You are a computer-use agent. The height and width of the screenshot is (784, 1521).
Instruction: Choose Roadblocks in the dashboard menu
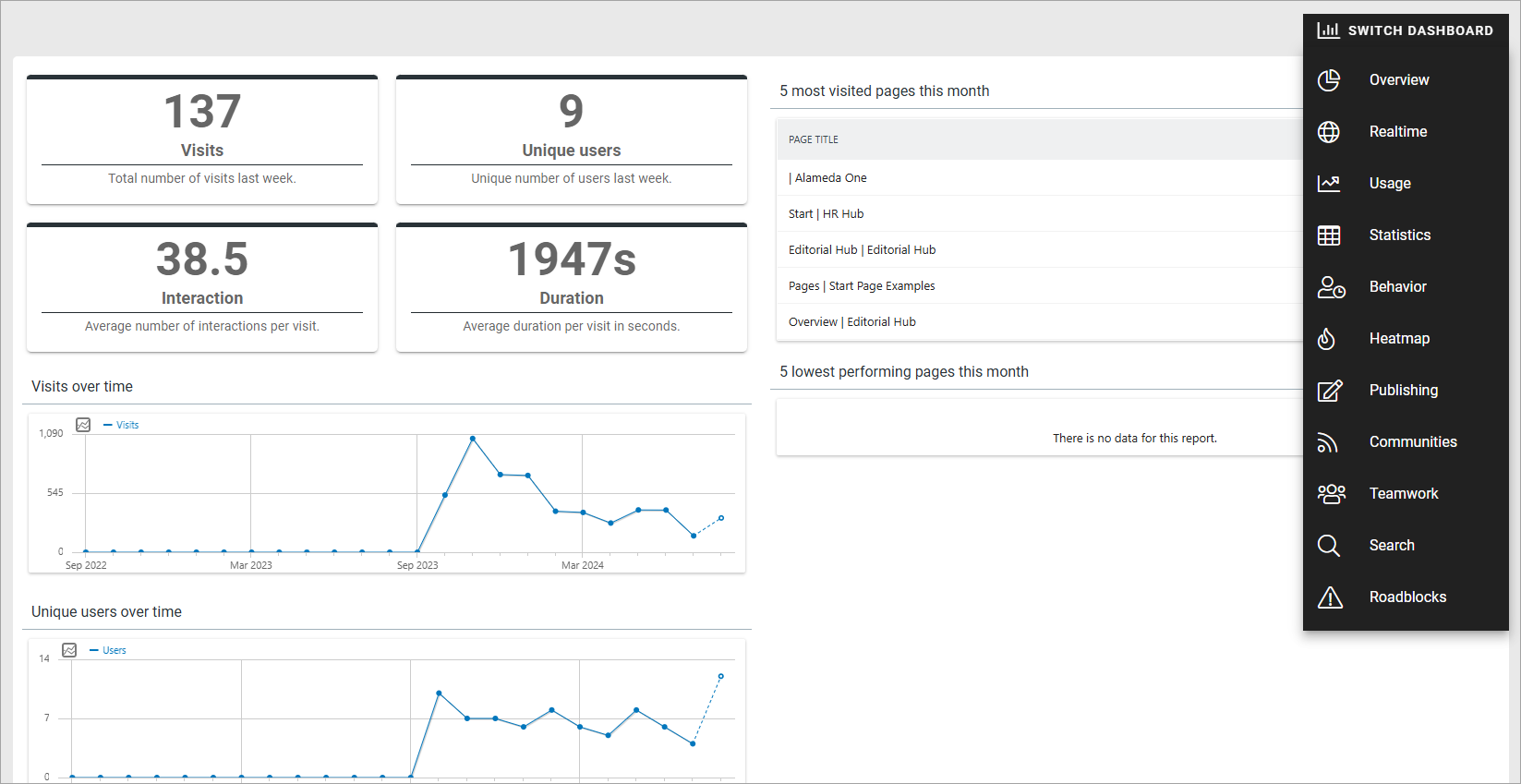pyautogui.click(x=1406, y=597)
